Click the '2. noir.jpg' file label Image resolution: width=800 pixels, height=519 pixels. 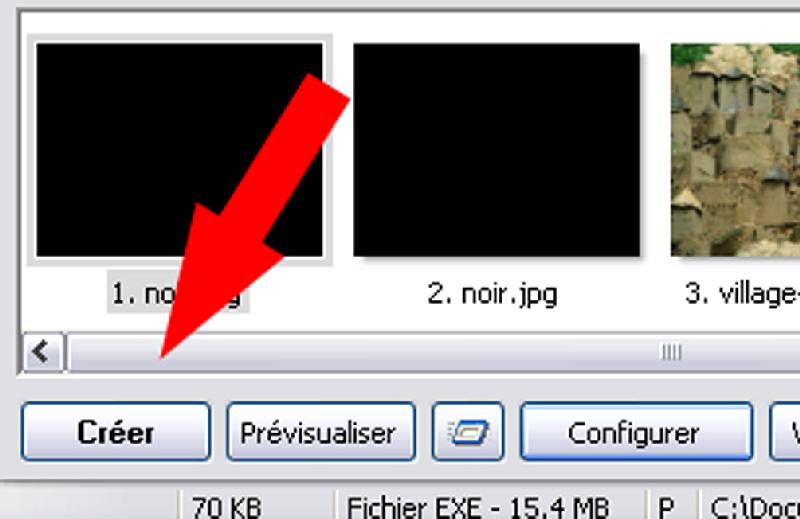492,294
